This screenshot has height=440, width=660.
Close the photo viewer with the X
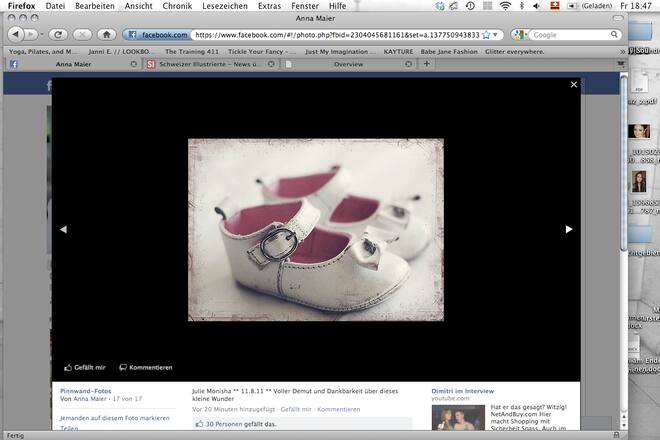pos(574,85)
